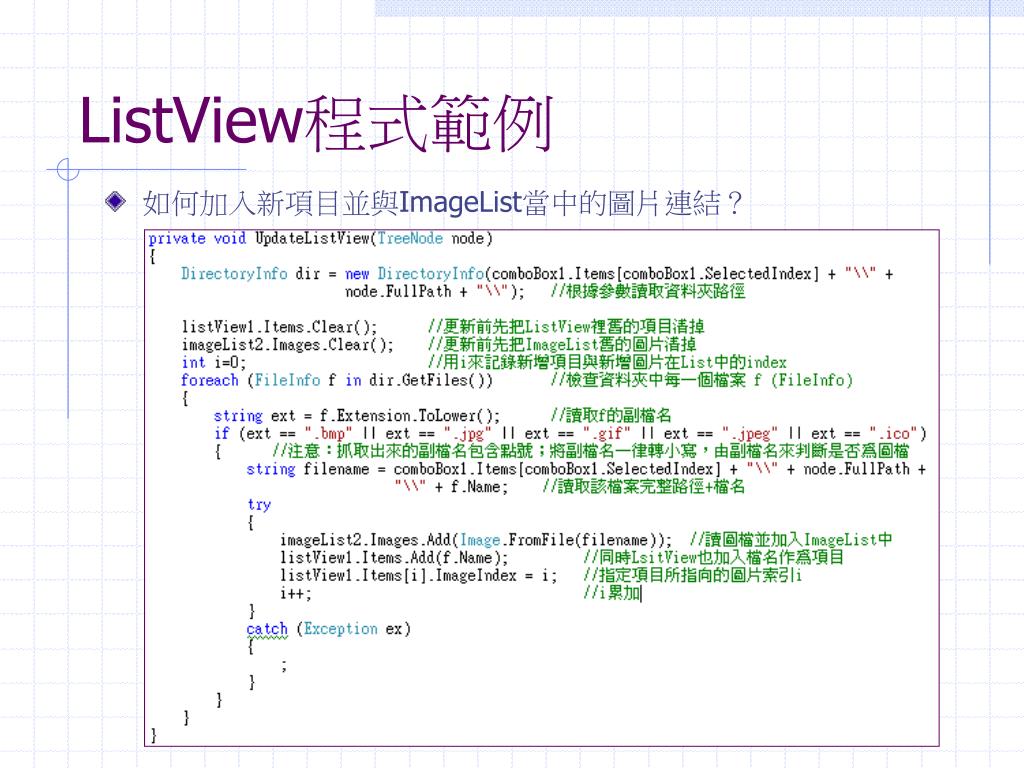The image size is (1024, 768).
Task: Click the statement "listView1.Items[i].ImageIndex = i;"
Action: click(x=419, y=575)
